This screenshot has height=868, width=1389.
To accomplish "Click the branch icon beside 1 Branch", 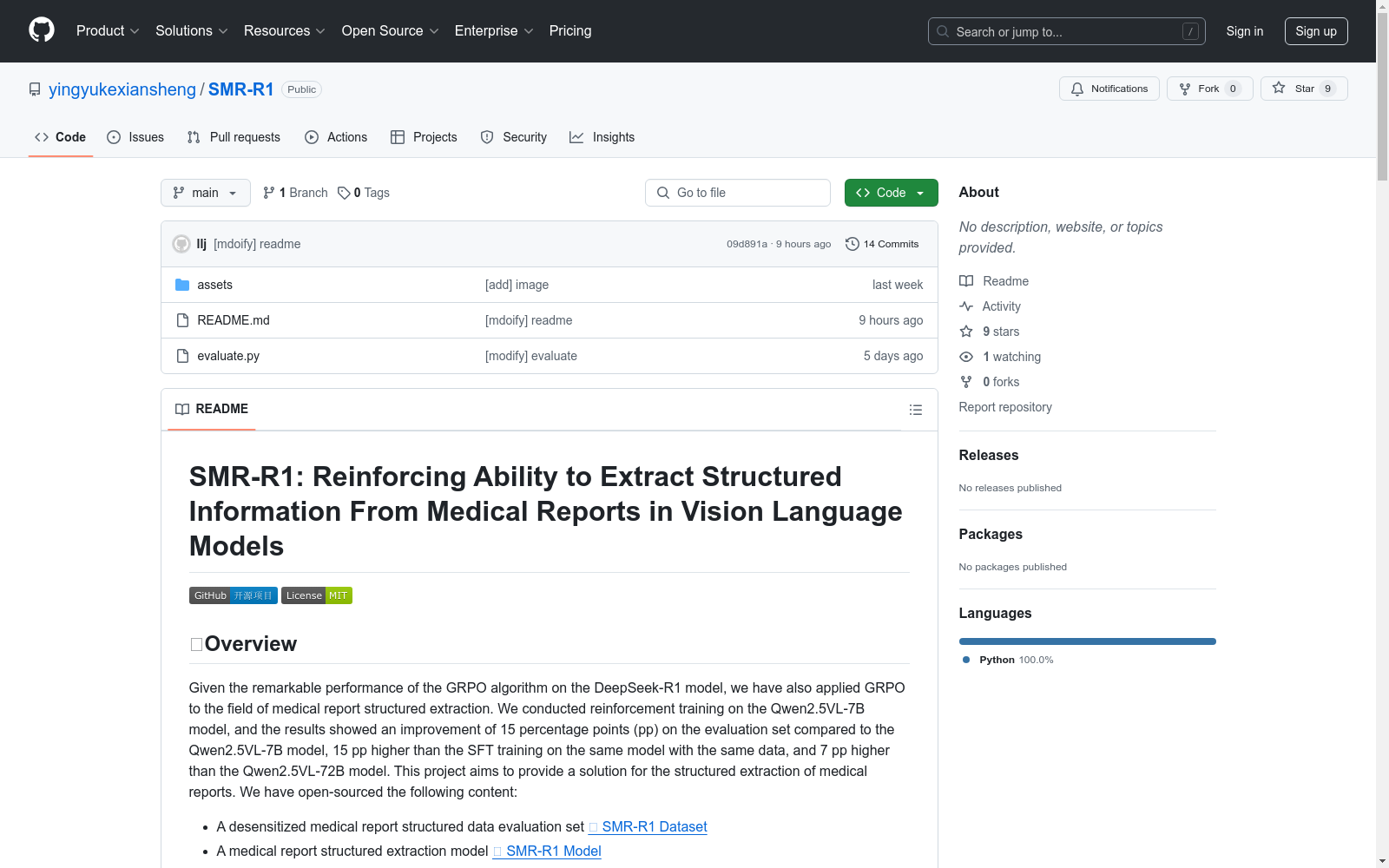I will pyautogui.click(x=269, y=193).
